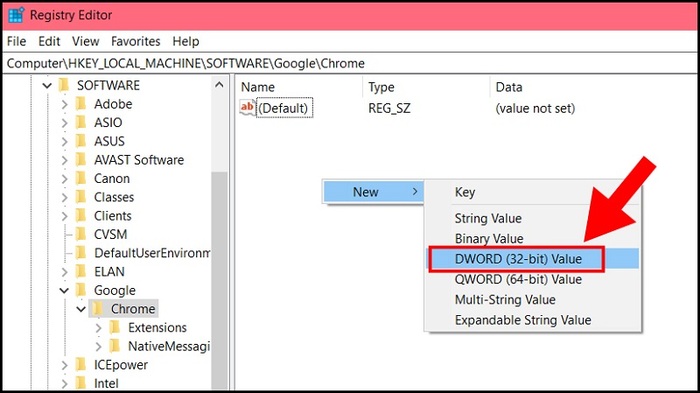The image size is (700, 393).
Task: Click the Canon folder icon
Action: coord(81,178)
